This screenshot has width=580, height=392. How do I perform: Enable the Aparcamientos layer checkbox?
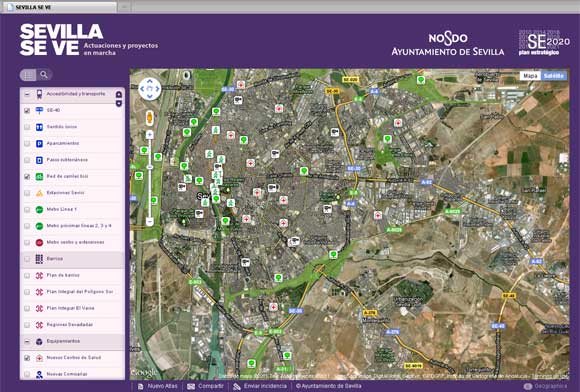(27, 143)
